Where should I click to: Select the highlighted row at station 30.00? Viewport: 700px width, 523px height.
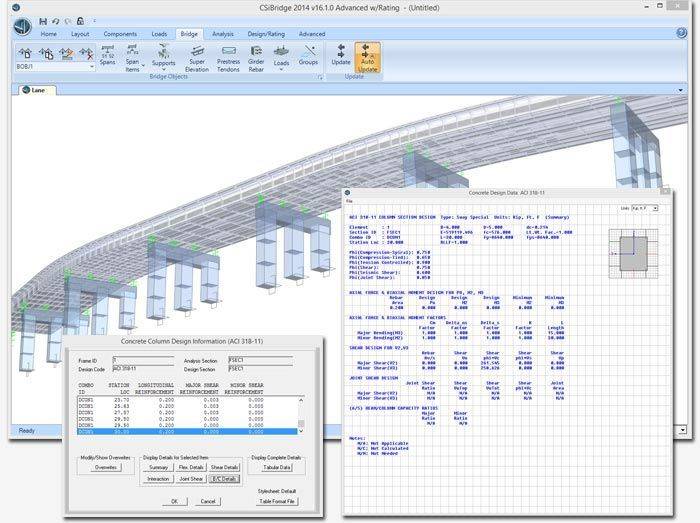click(188, 432)
